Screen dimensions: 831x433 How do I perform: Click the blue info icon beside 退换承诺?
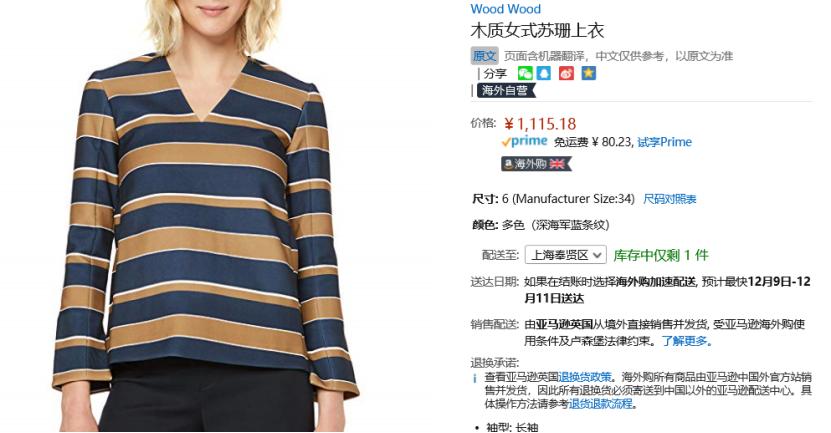click(x=474, y=378)
